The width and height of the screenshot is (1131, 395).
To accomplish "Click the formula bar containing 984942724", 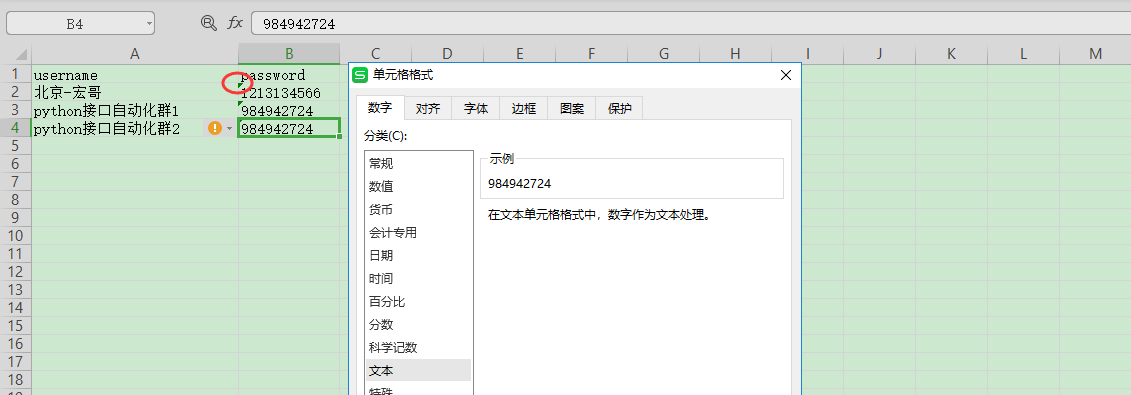I will click(x=691, y=23).
